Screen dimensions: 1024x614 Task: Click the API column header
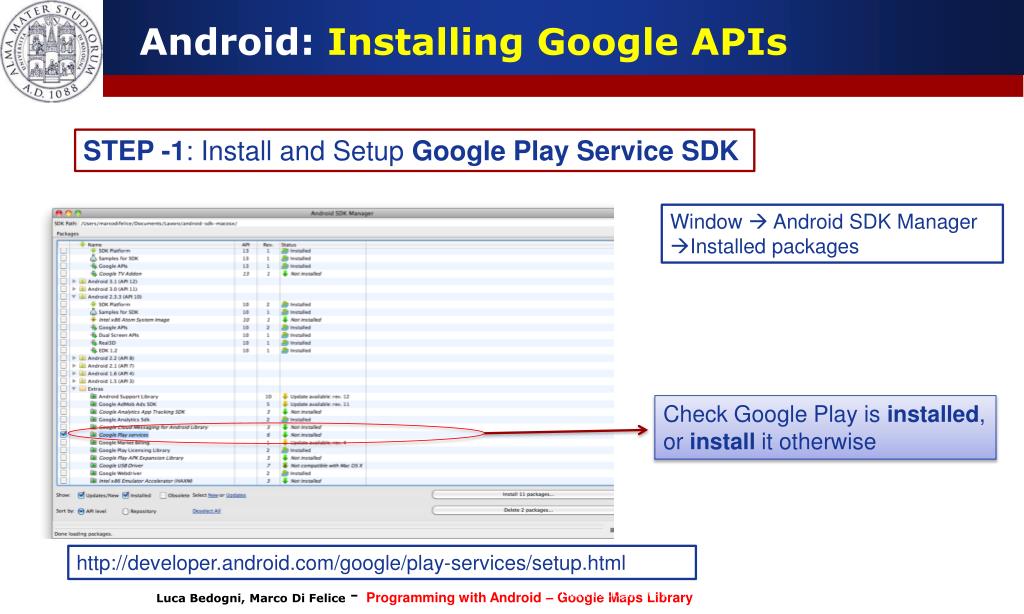[246, 244]
